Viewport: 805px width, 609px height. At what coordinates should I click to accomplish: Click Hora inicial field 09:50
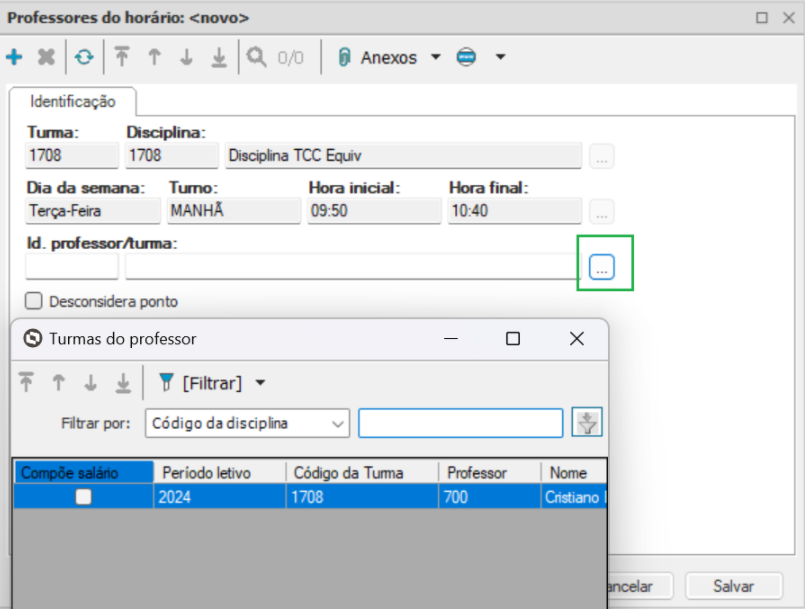(374, 211)
